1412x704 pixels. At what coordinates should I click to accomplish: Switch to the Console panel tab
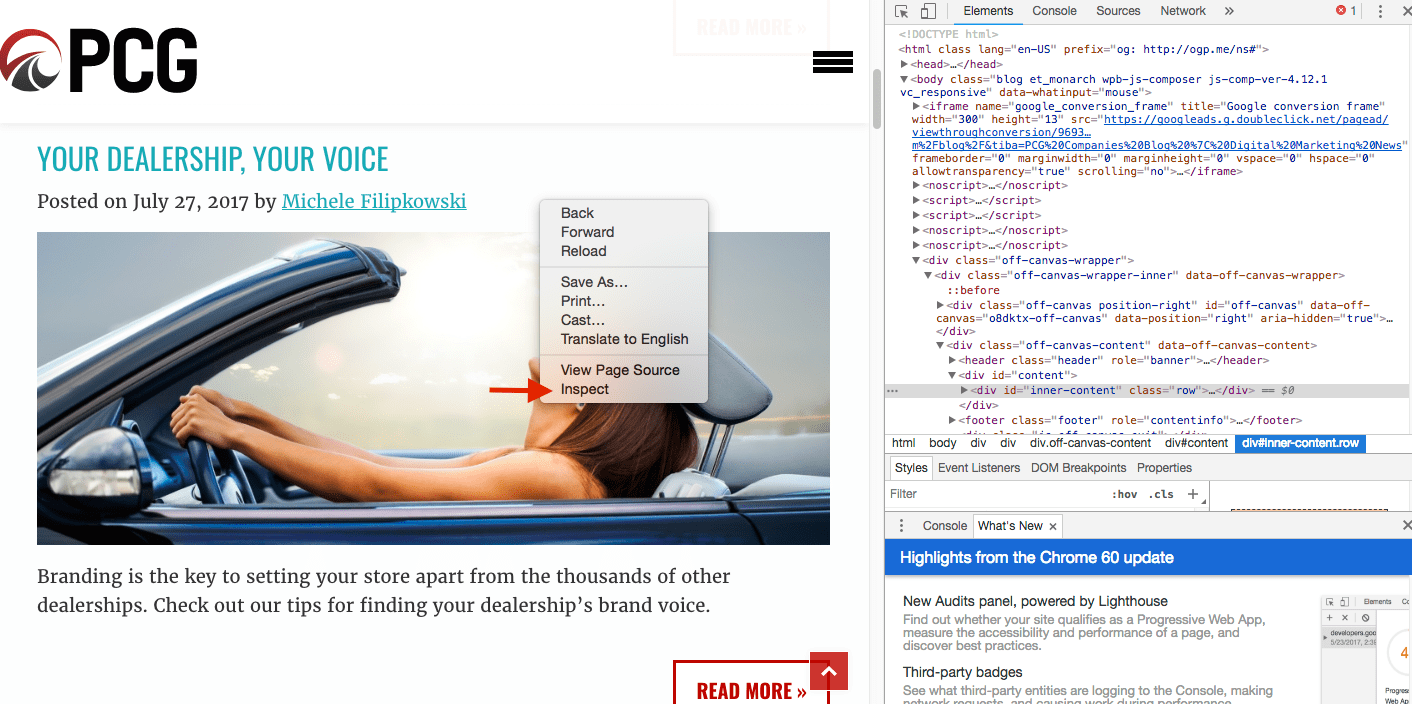[x=1054, y=11]
